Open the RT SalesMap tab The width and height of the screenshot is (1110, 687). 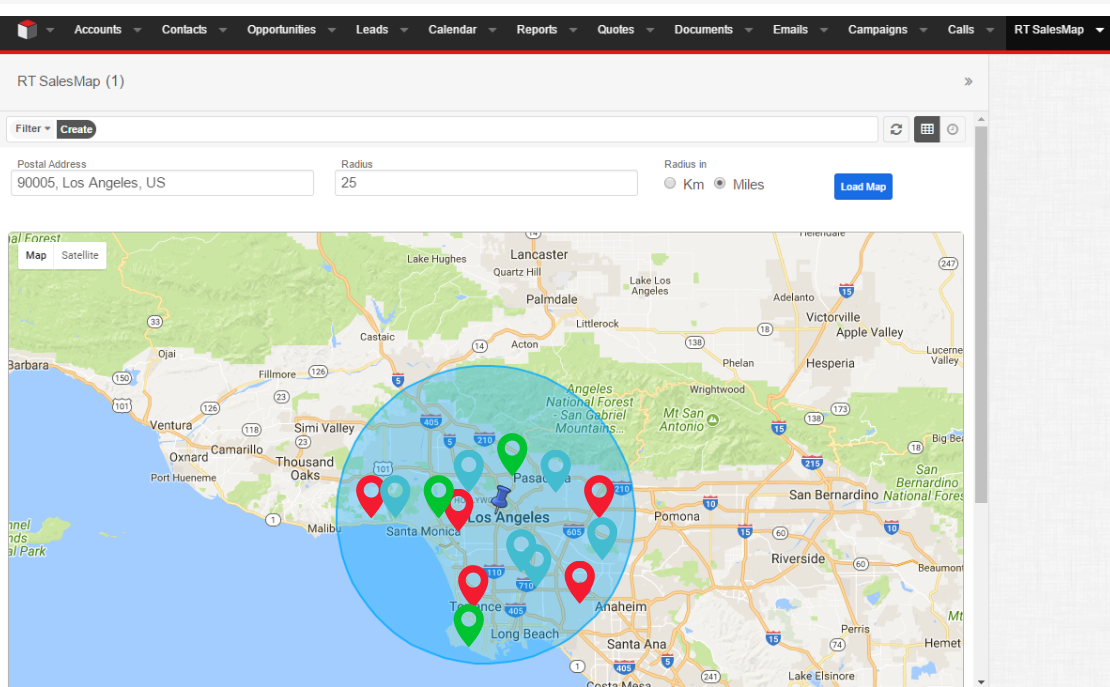pyautogui.click(x=1048, y=30)
